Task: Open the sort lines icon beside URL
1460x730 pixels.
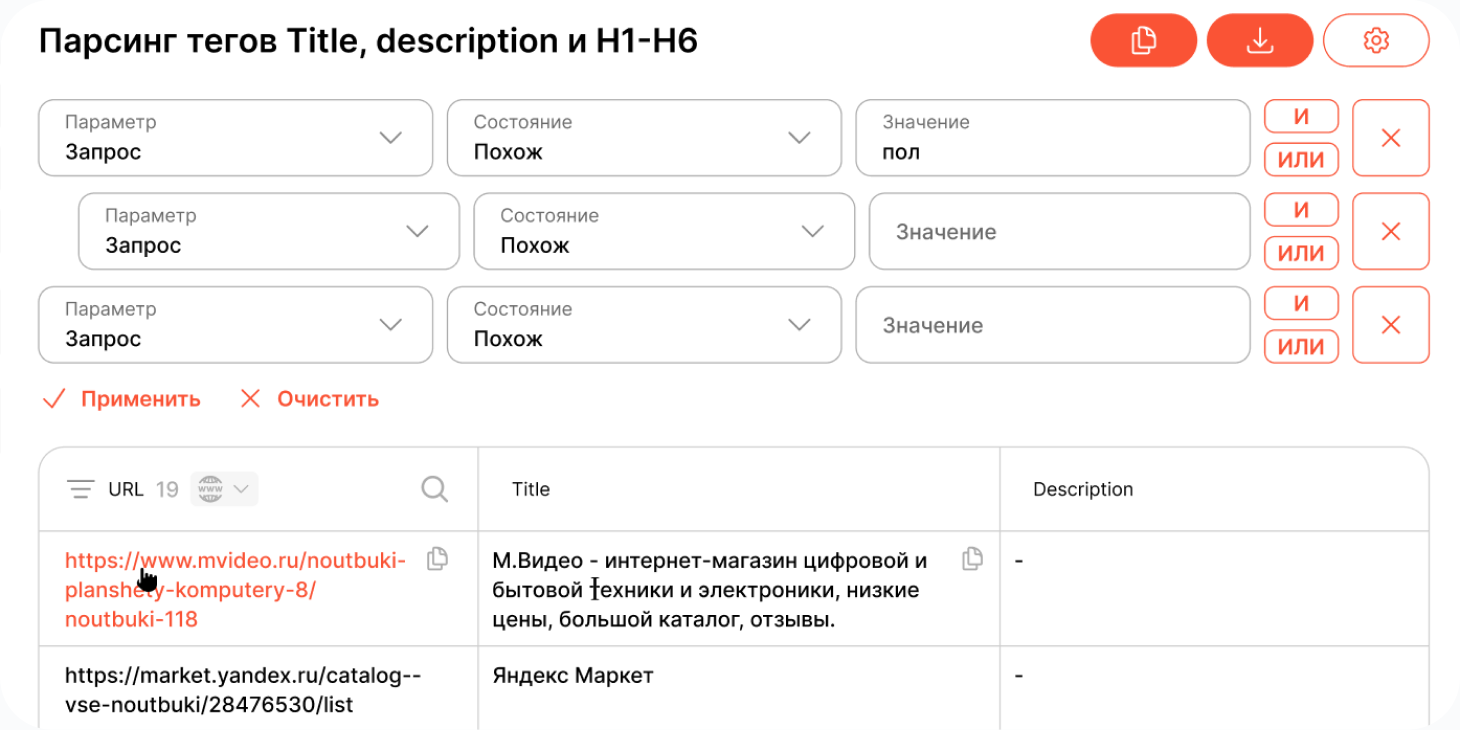Action: (80, 489)
